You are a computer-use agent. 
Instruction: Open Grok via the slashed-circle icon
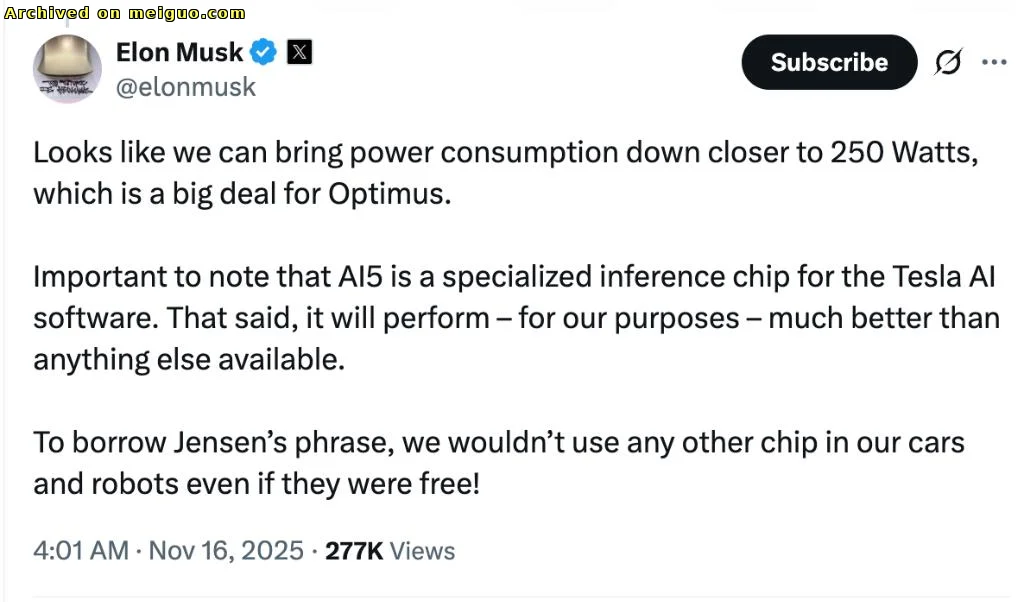(x=947, y=62)
